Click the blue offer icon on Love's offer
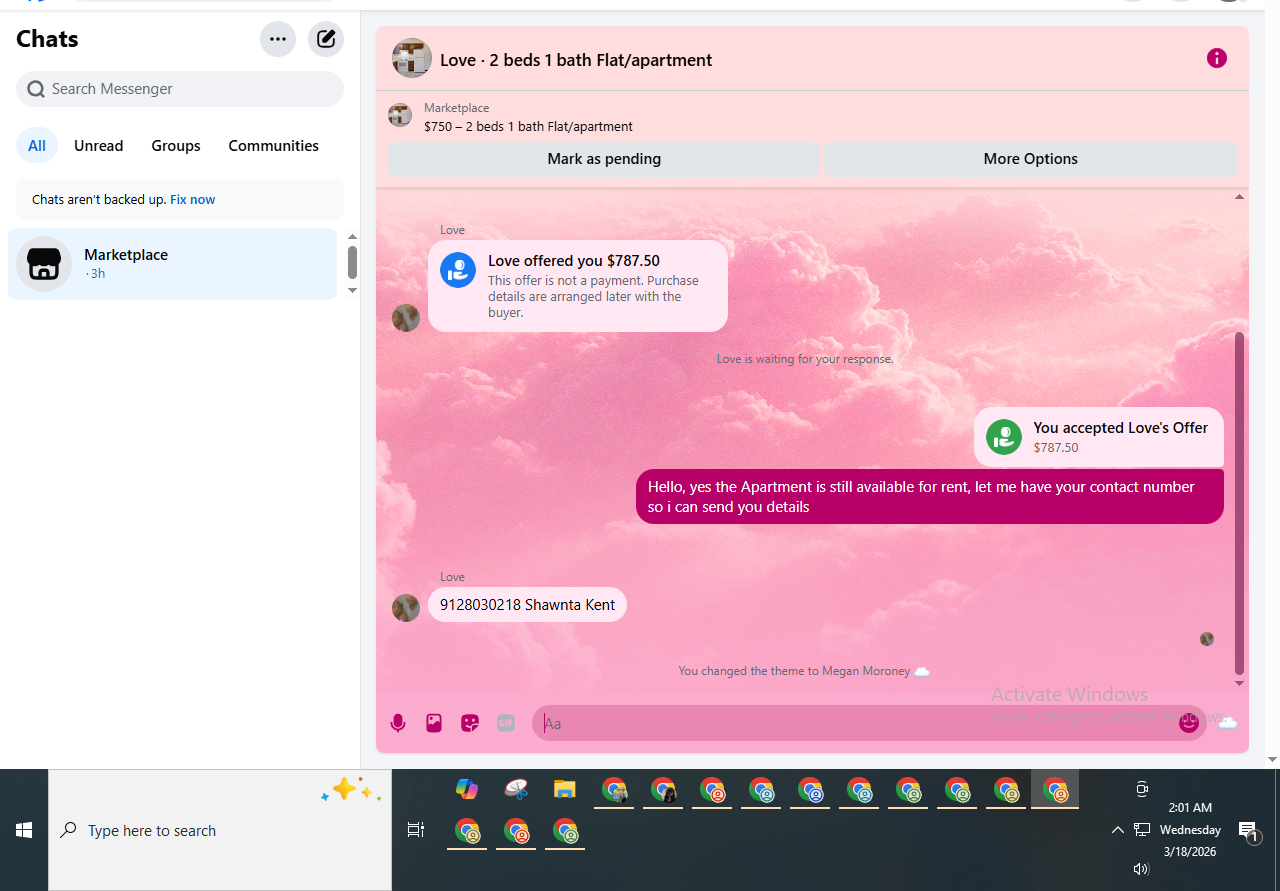Viewport: 1280px width, 891px height. [x=458, y=270]
